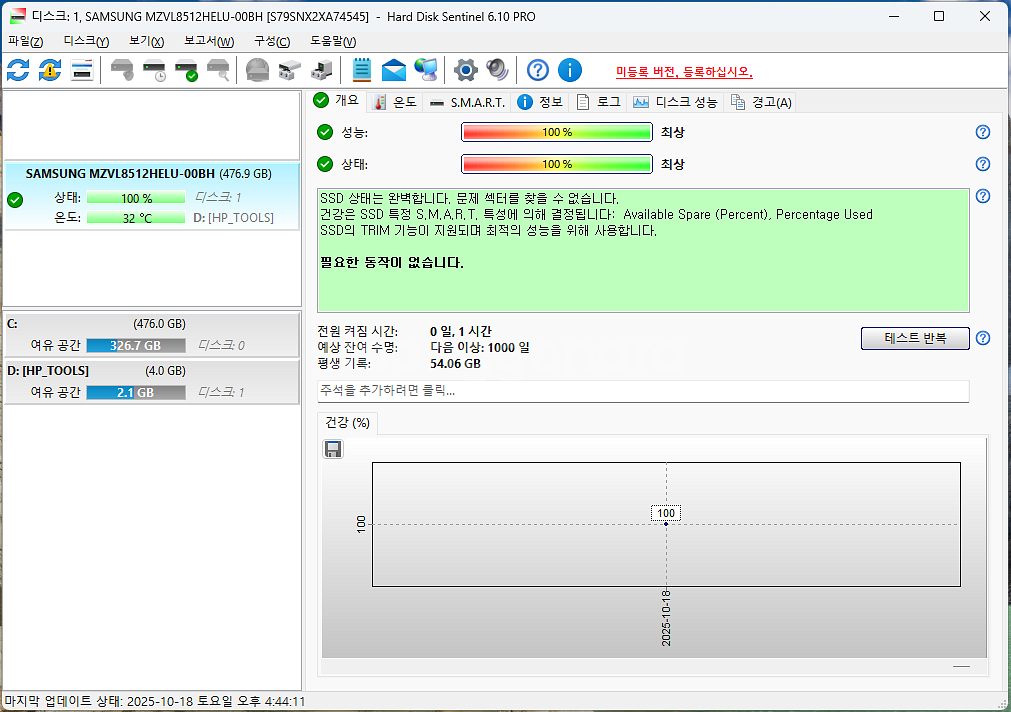Click the comment input field

point(642,391)
